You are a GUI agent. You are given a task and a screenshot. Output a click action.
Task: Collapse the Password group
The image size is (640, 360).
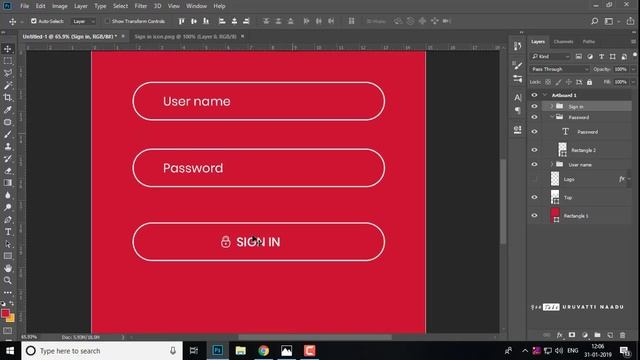pyautogui.click(x=551, y=117)
